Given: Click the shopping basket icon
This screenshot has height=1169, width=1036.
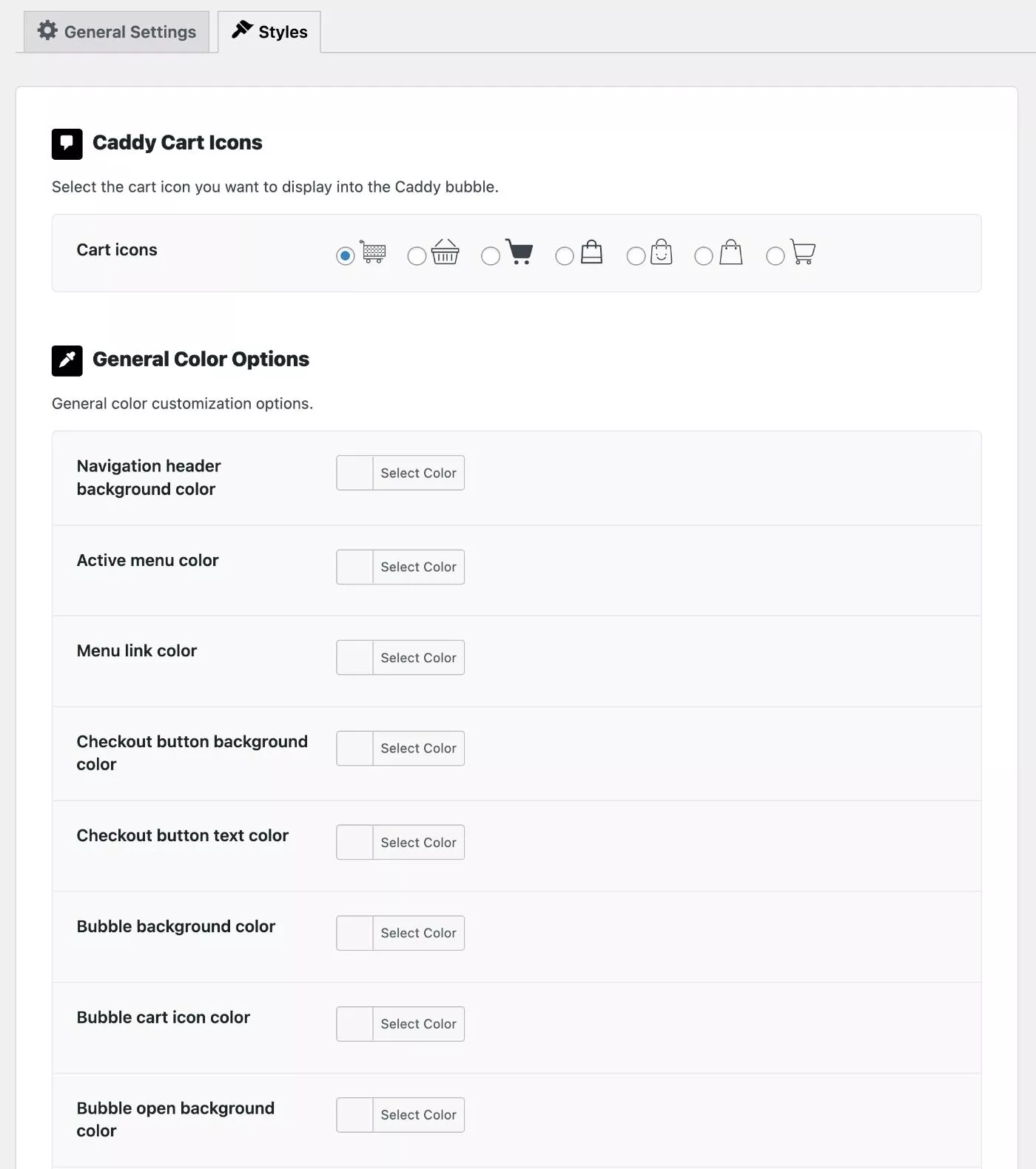Looking at the screenshot, I should point(445,252).
